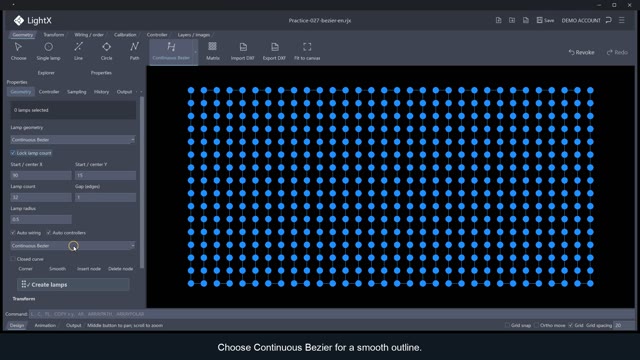The height and width of the screenshot is (360, 640).
Task: Open the Controller ribbon tab
Action: click(157, 35)
